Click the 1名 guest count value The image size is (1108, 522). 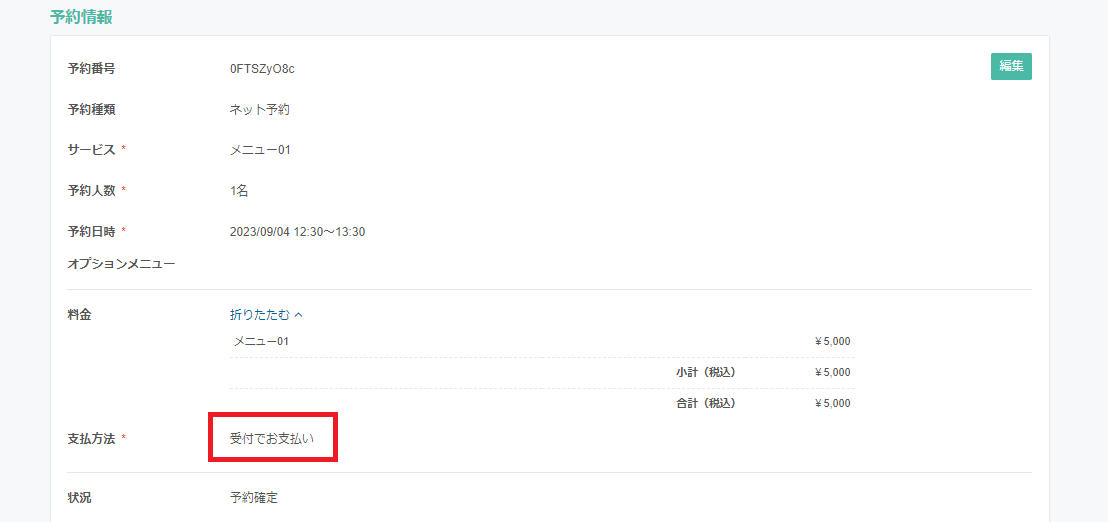[x=239, y=190]
